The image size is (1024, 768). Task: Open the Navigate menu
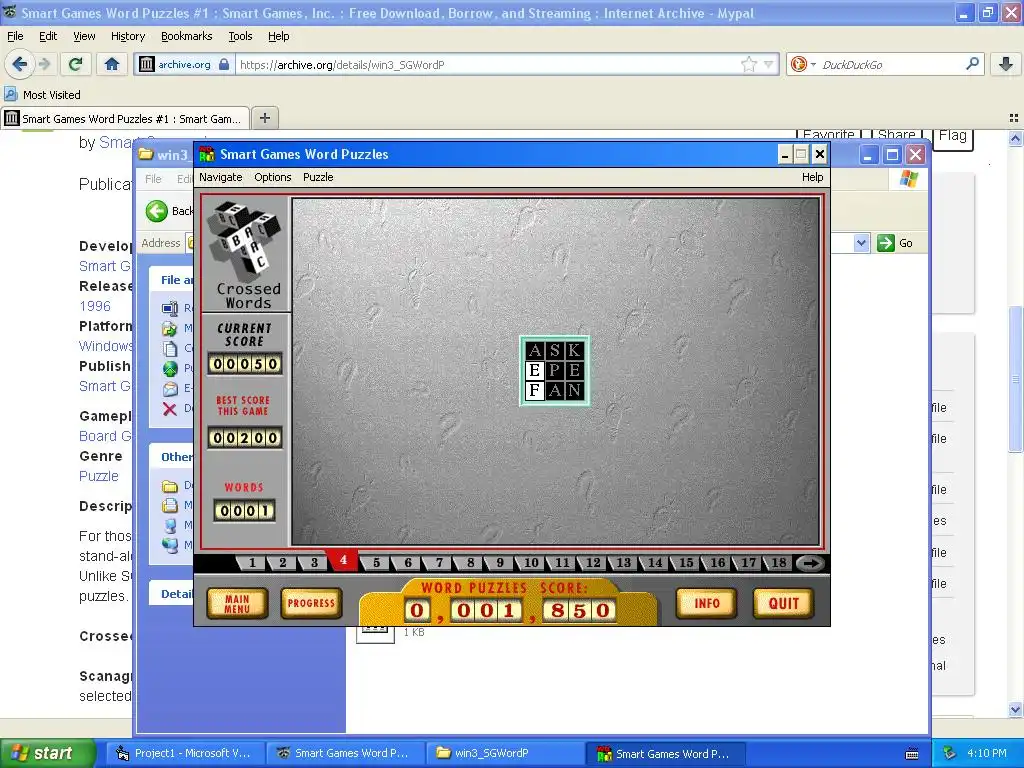click(221, 177)
